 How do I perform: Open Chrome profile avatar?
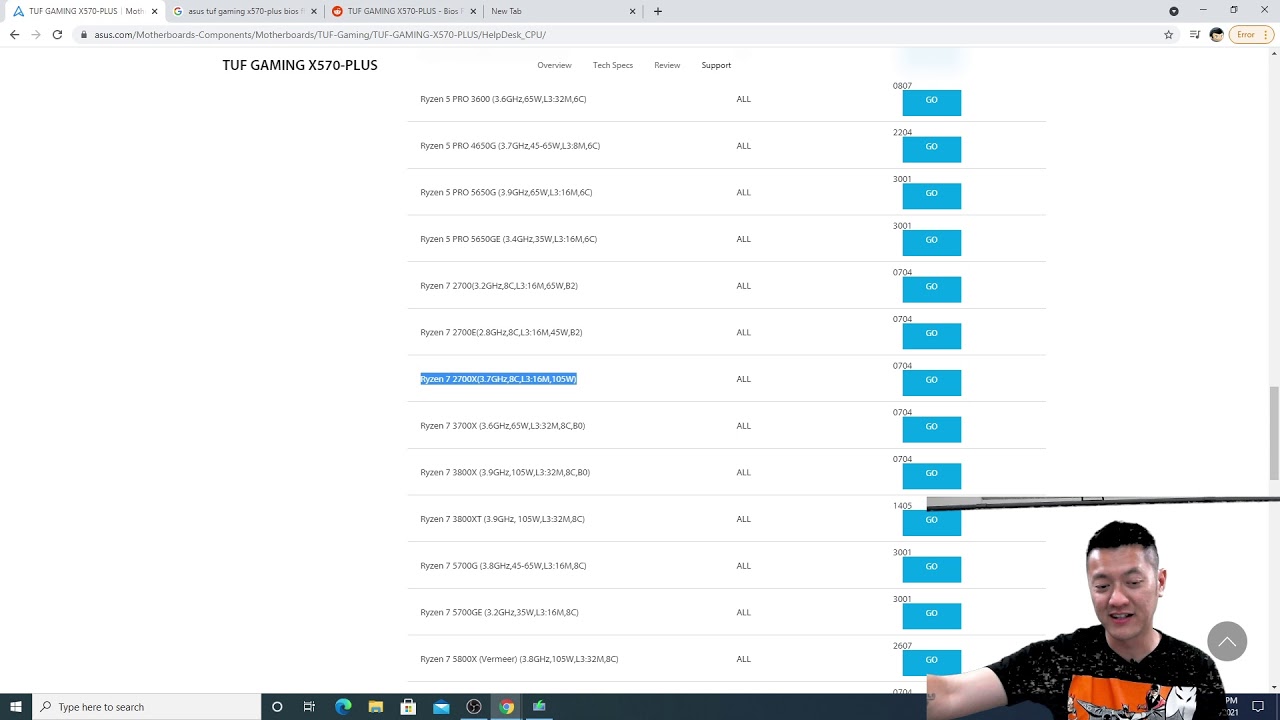click(1216, 34)
